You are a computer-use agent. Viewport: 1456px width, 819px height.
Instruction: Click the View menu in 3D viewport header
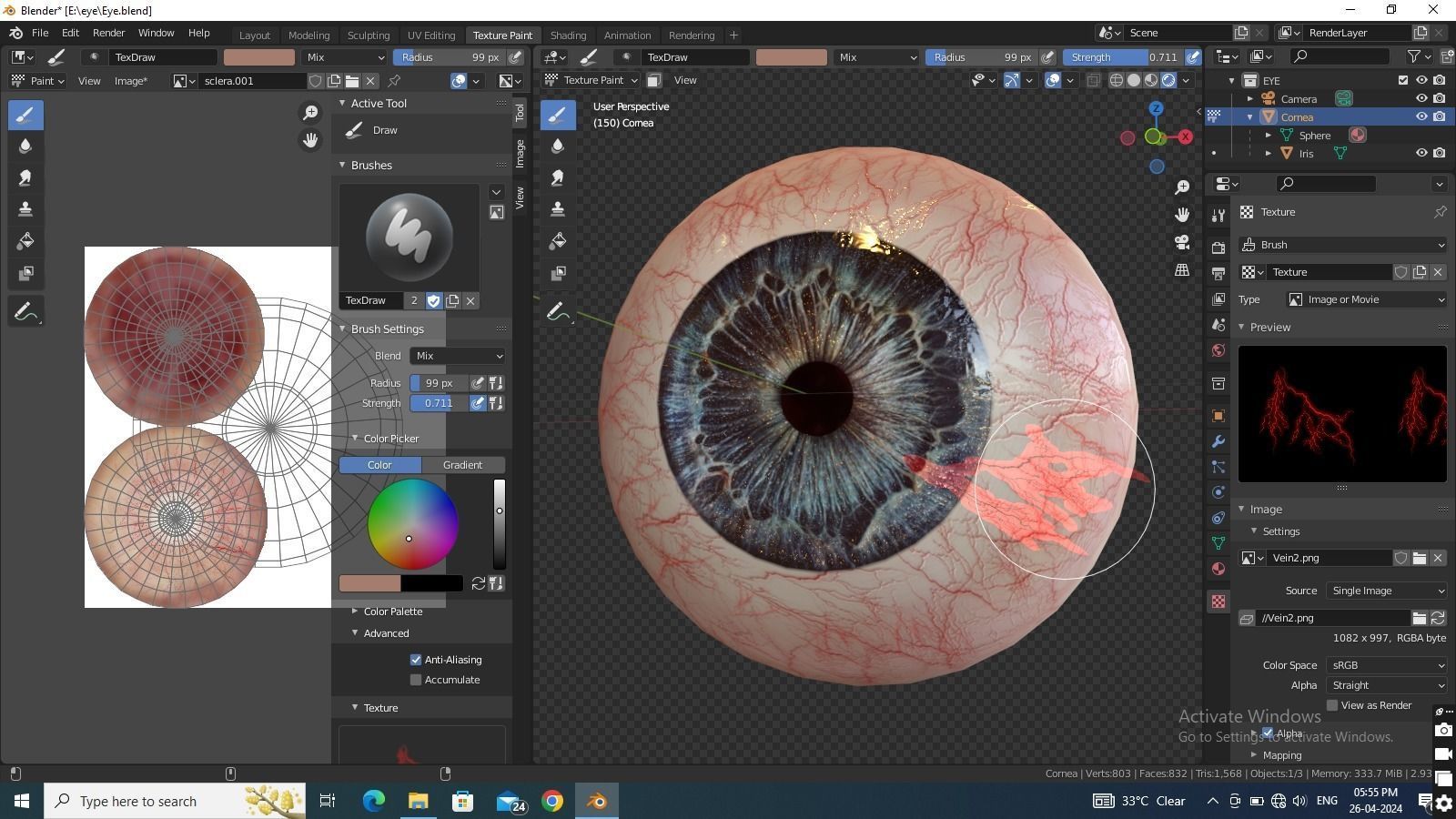(x=685, y=80)
